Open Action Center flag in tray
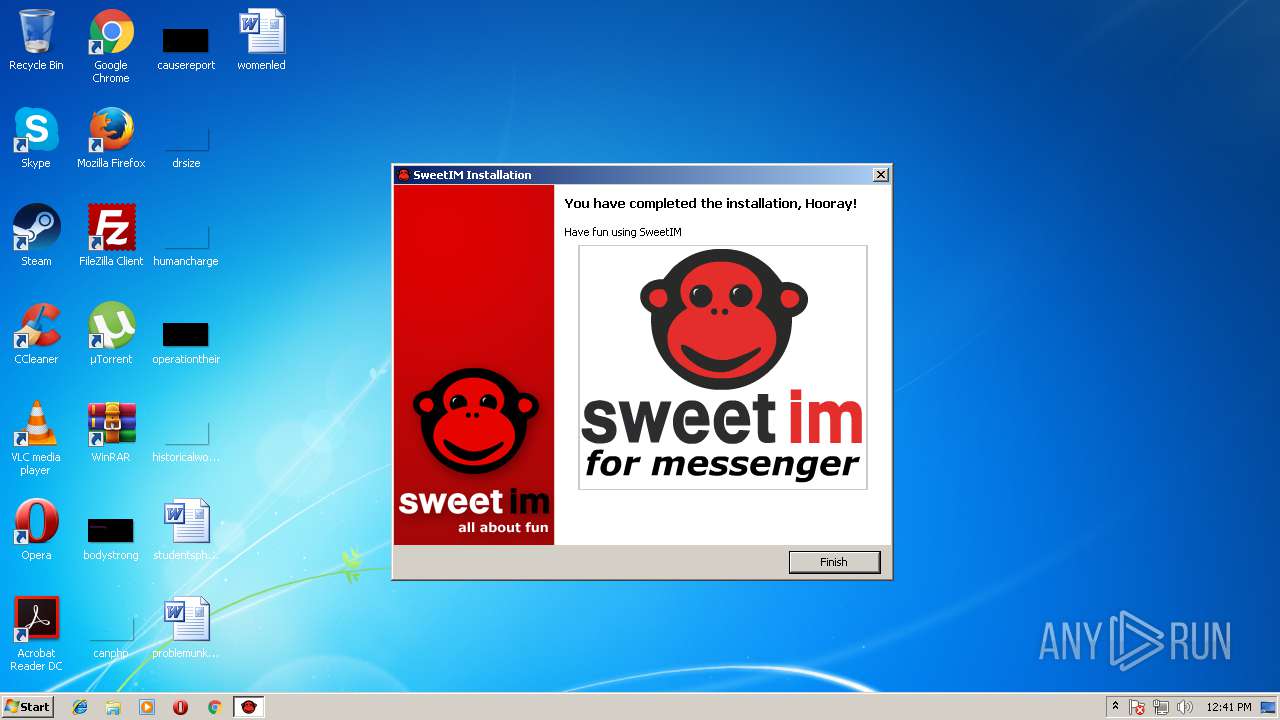 (x=1138, y=707)
